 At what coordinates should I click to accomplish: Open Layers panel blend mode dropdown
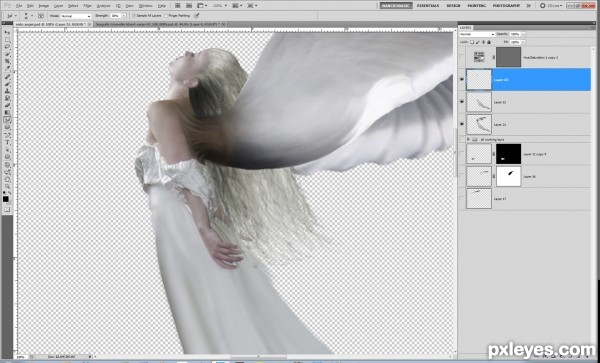pos(477,34)
